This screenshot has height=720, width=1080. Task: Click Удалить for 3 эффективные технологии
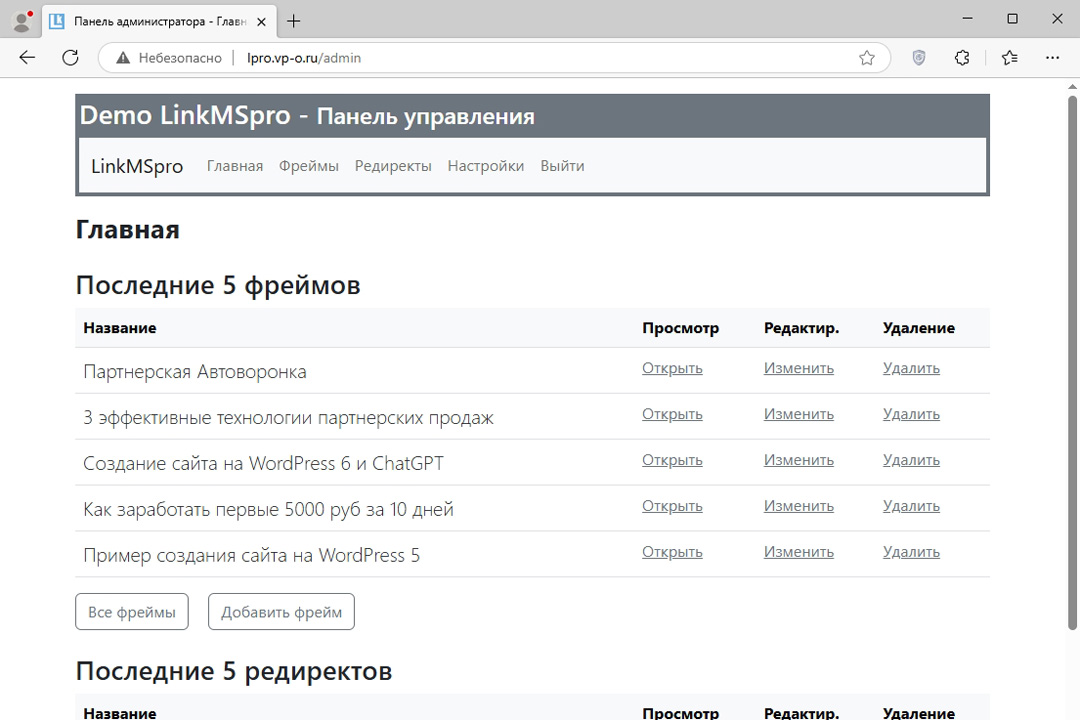coord(911,414)
